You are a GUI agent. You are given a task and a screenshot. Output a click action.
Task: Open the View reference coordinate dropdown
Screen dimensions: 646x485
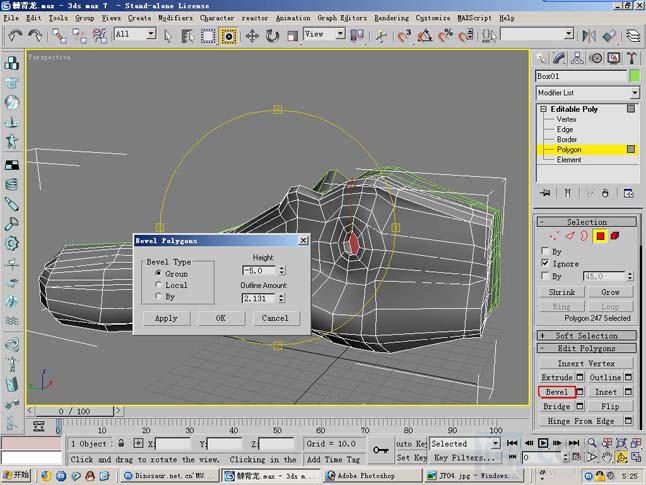click(324, 34)
